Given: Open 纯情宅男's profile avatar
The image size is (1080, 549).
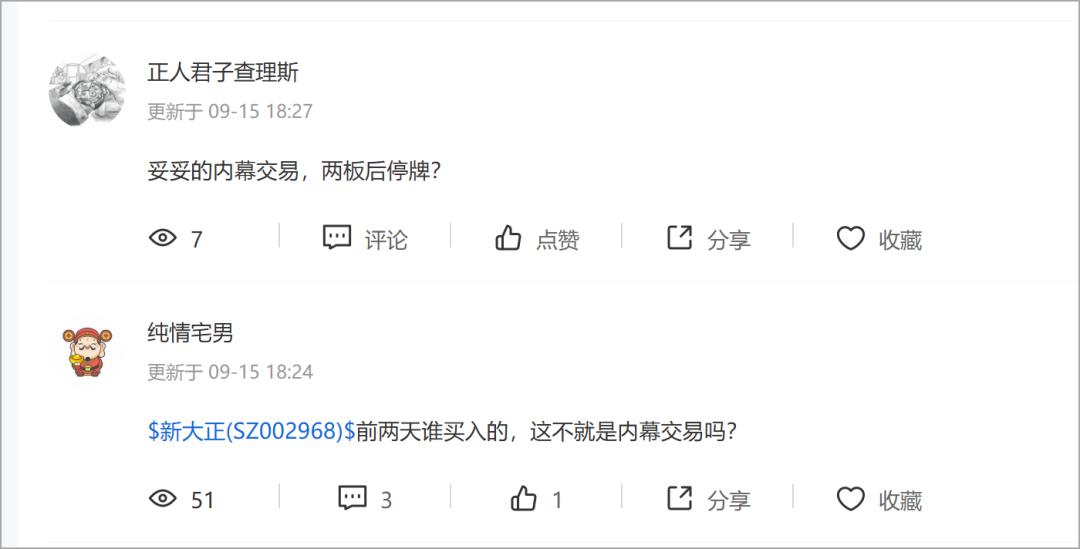Looking at the screenshot, I should point(87,352).
